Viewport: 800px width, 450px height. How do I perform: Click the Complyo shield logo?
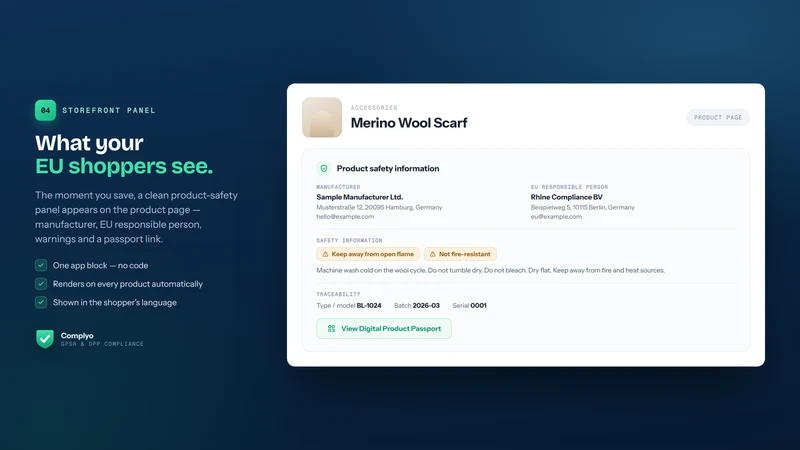pos(45,339)
